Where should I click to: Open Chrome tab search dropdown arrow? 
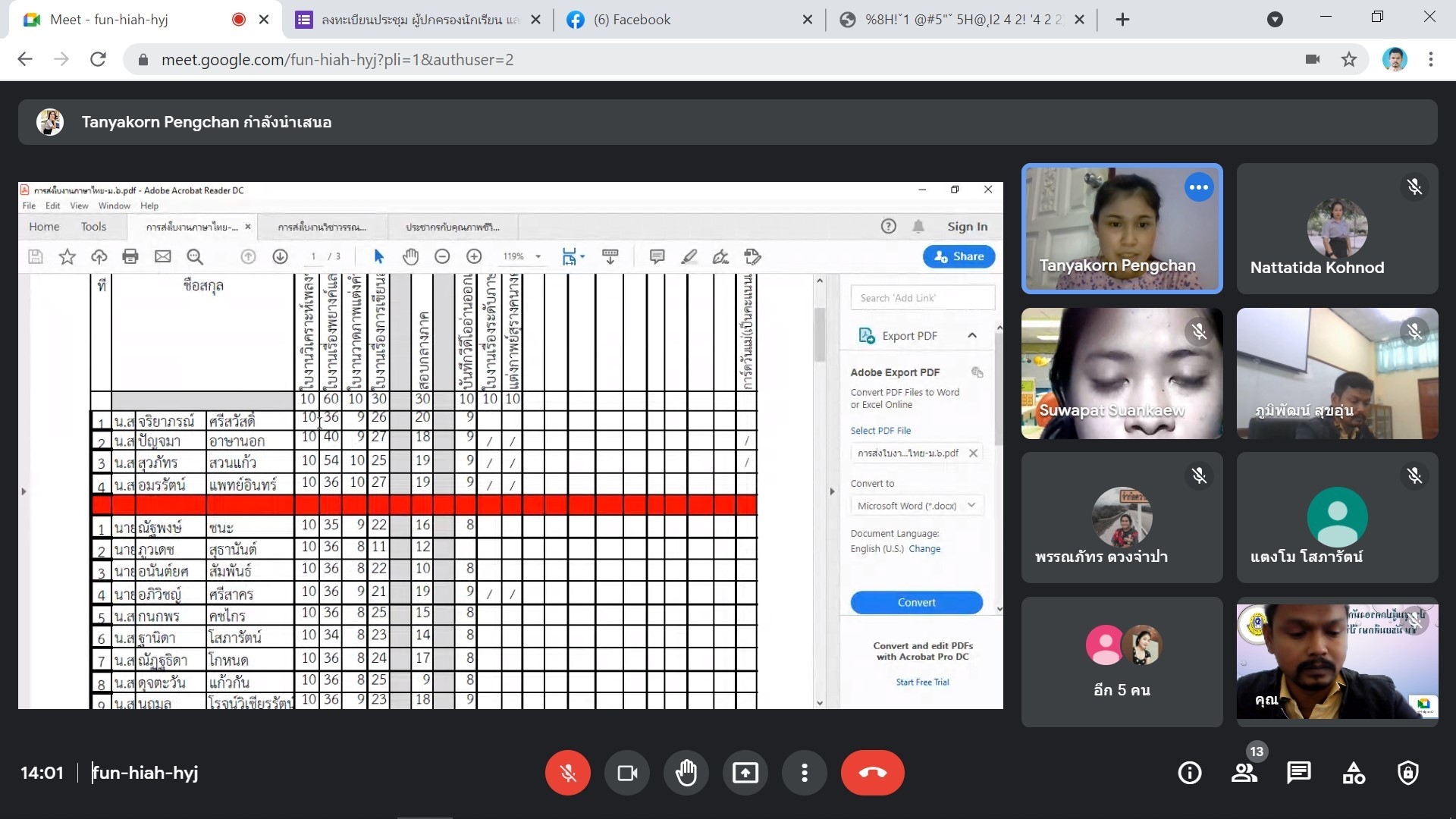pos(1275,20)
